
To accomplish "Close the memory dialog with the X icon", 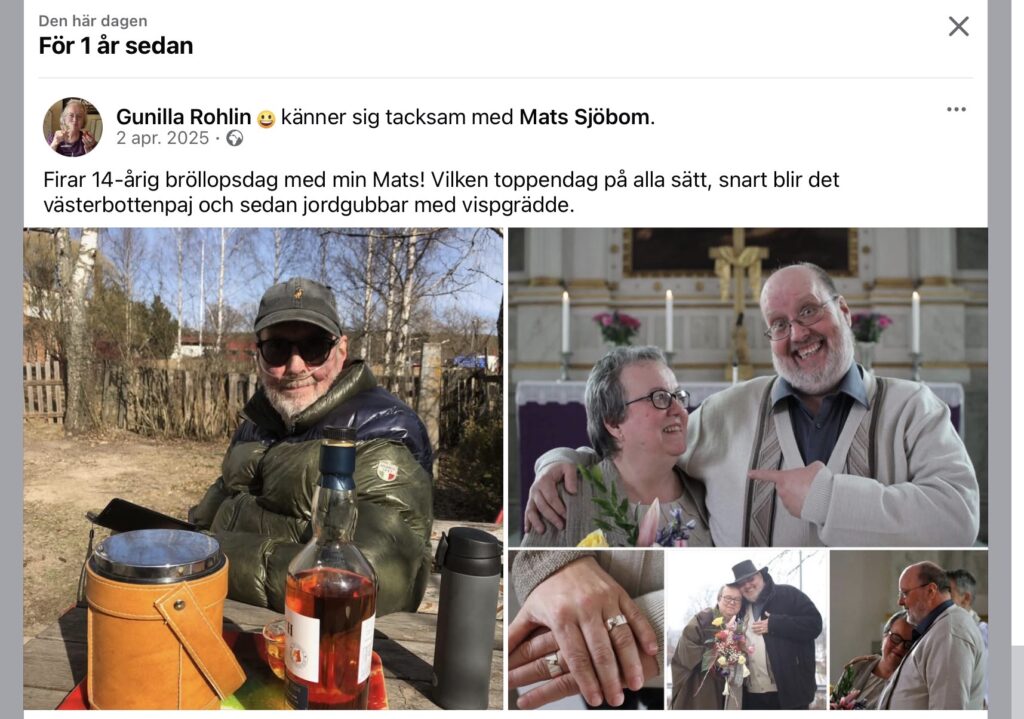I will 958,27.
